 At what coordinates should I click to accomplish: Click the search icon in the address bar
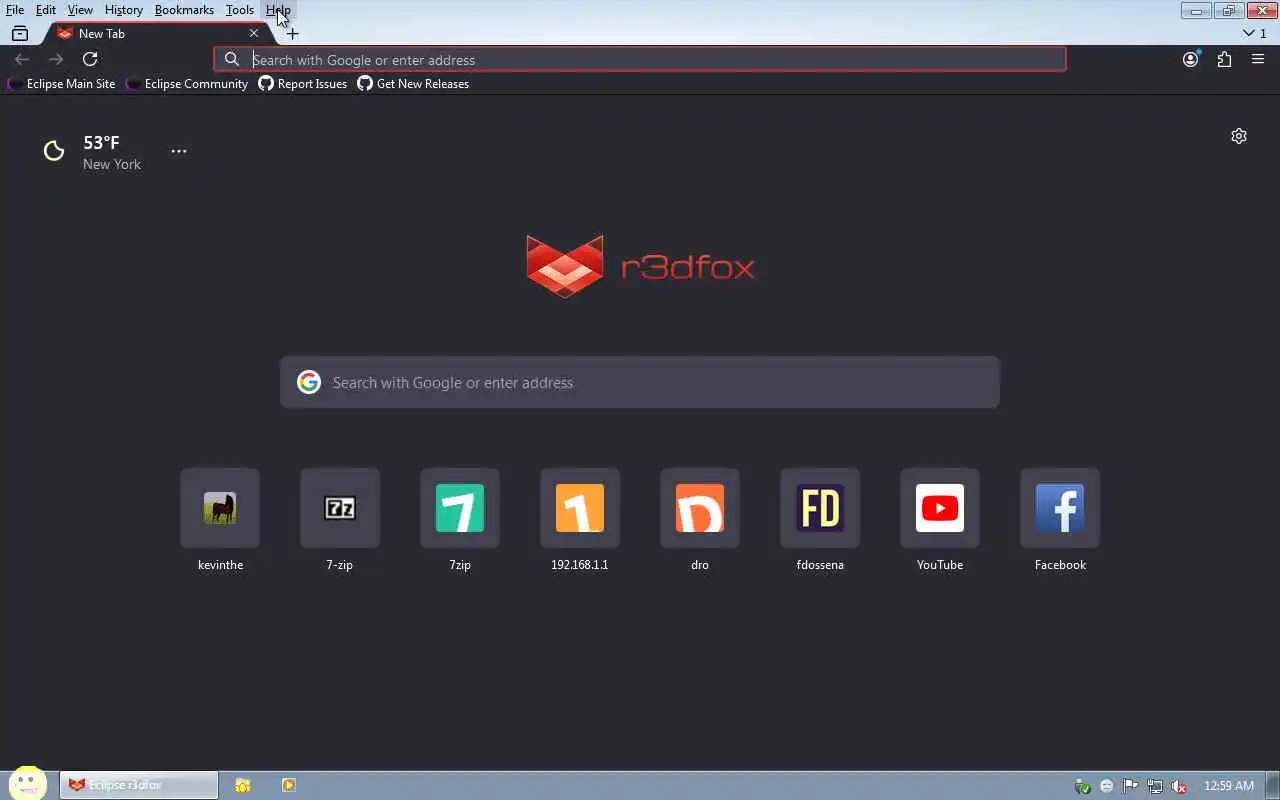pos(232,59)
